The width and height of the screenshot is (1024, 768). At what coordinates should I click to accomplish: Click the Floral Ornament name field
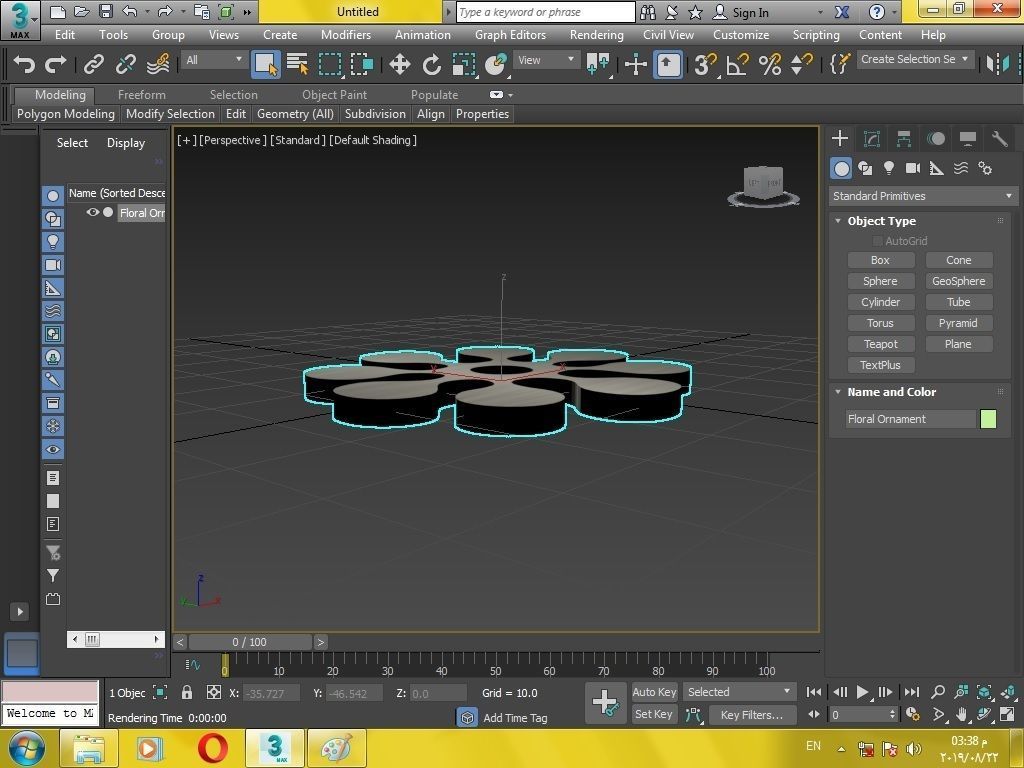pos(910,419)
